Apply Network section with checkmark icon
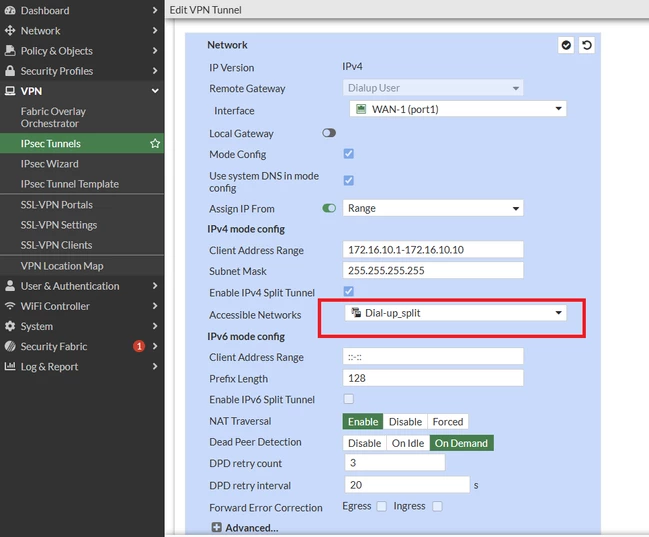Image resolution: width=649 pixels, height=537 pixels. (x=566, y=45)
